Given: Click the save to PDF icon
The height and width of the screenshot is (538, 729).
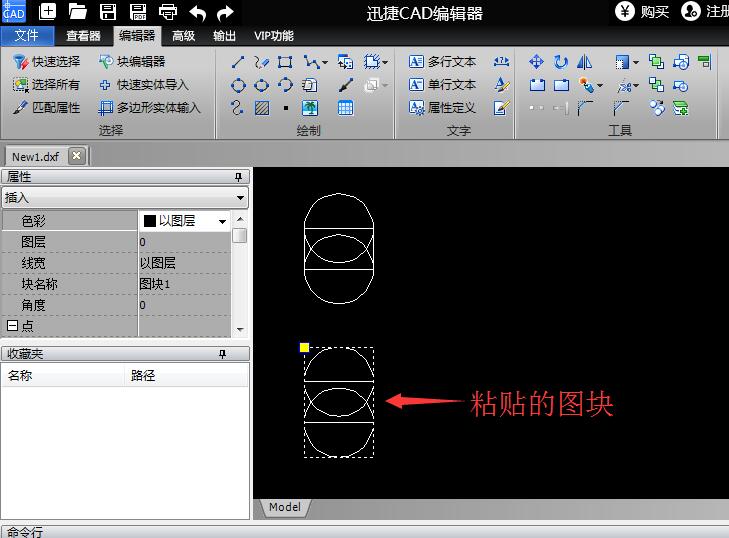Looking at the screenshot, I should coord(138,12).
